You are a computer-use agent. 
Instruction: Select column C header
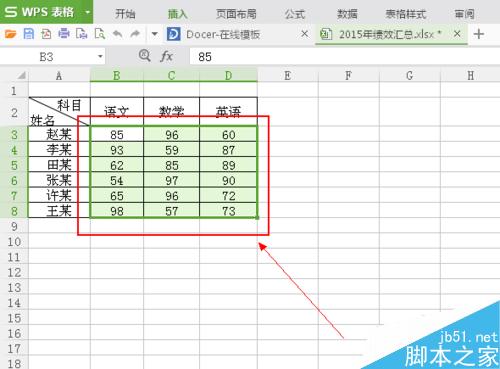171,76
